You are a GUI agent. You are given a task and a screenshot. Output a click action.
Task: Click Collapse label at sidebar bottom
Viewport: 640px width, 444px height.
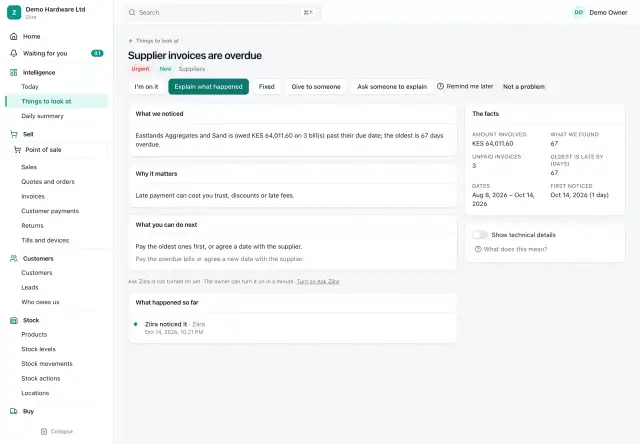62,431
